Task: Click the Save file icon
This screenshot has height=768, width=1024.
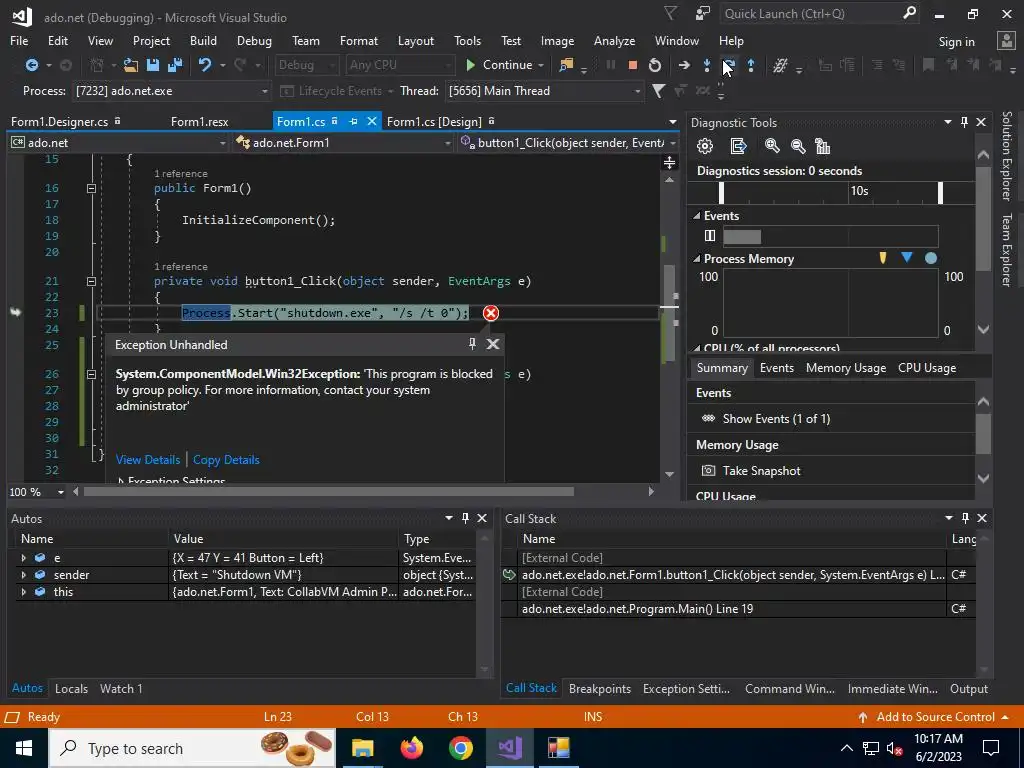Action: [x=153, y=65]
